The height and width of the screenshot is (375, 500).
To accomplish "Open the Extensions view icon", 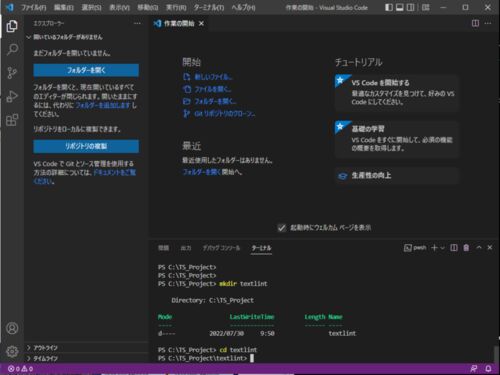I will click(x=12, y=120).
